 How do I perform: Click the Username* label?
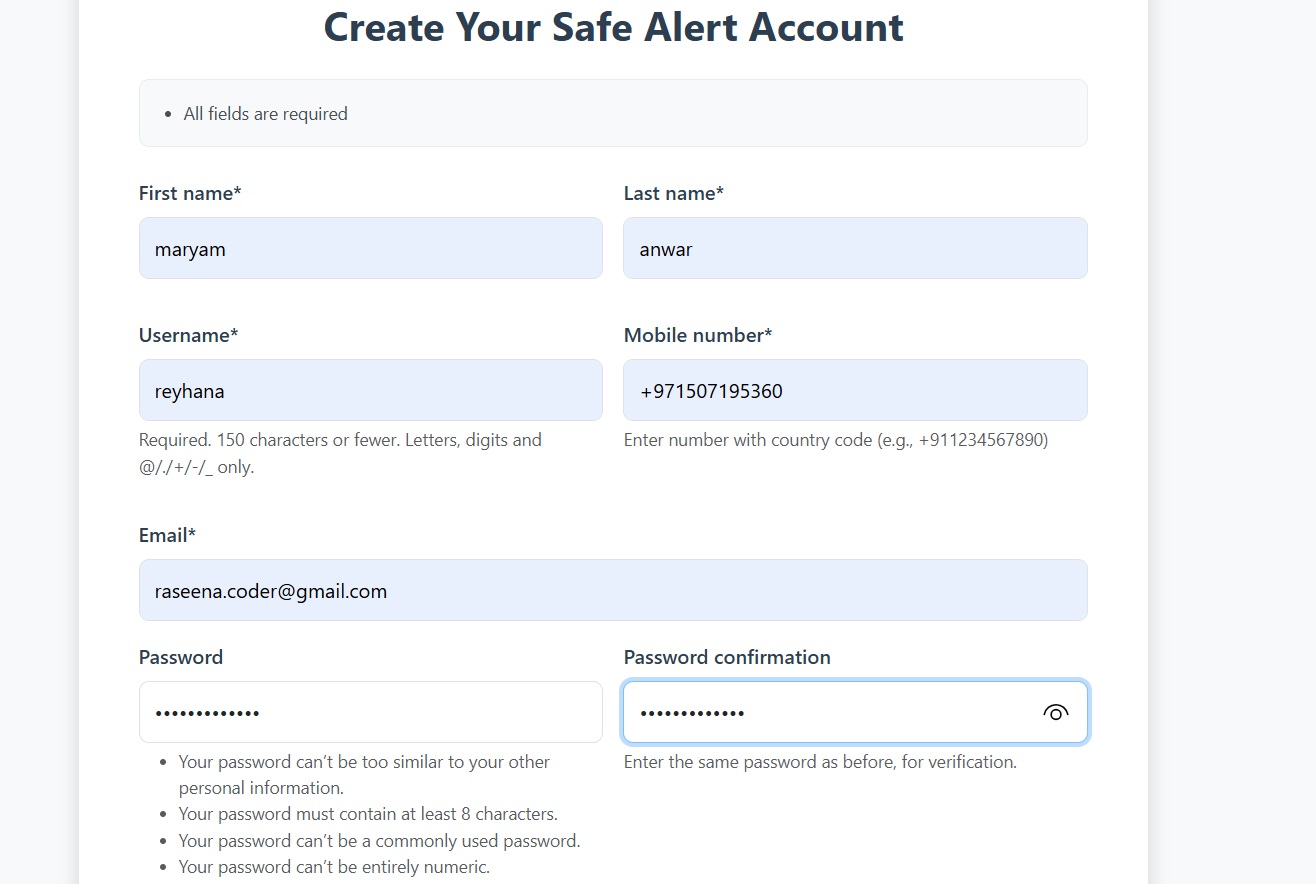(189, 335)
